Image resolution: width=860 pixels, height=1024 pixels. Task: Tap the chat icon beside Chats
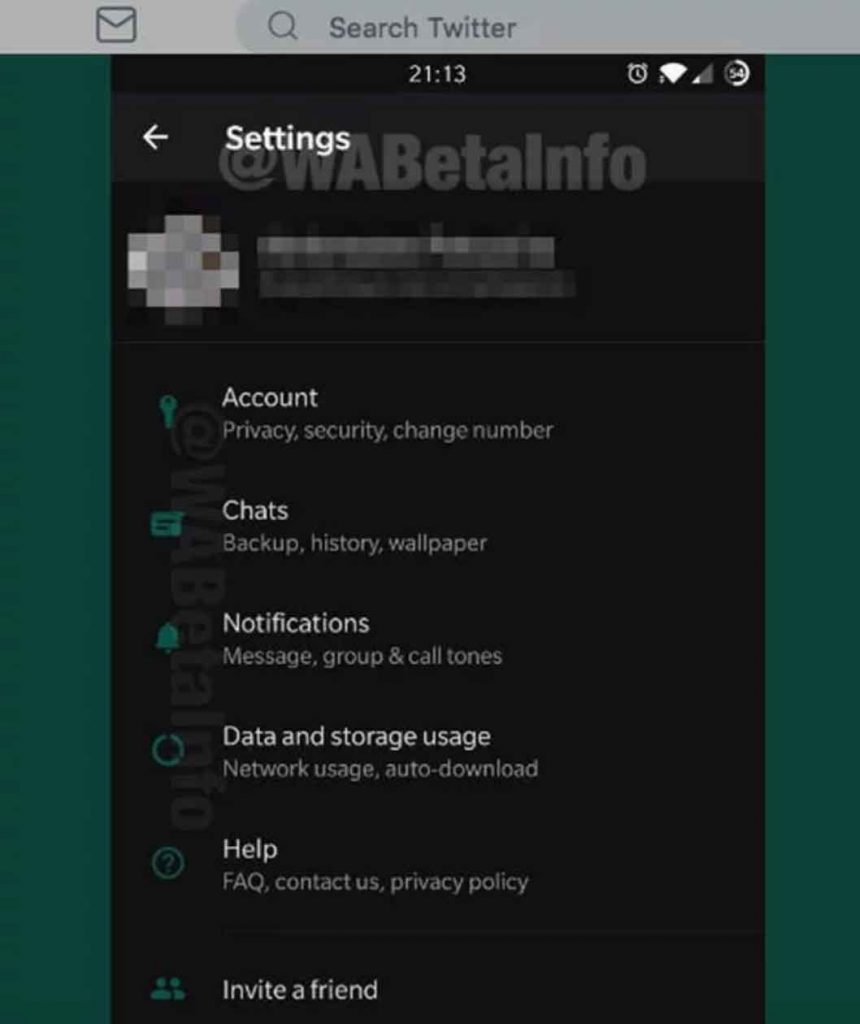(167, 524)
